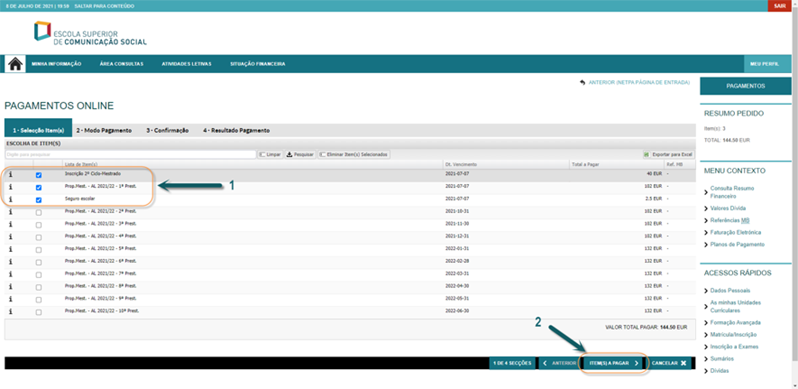The height and width of the screenshot is (389, 798).
Task: Click the Cancelar button
Action: tap(669, 364)
